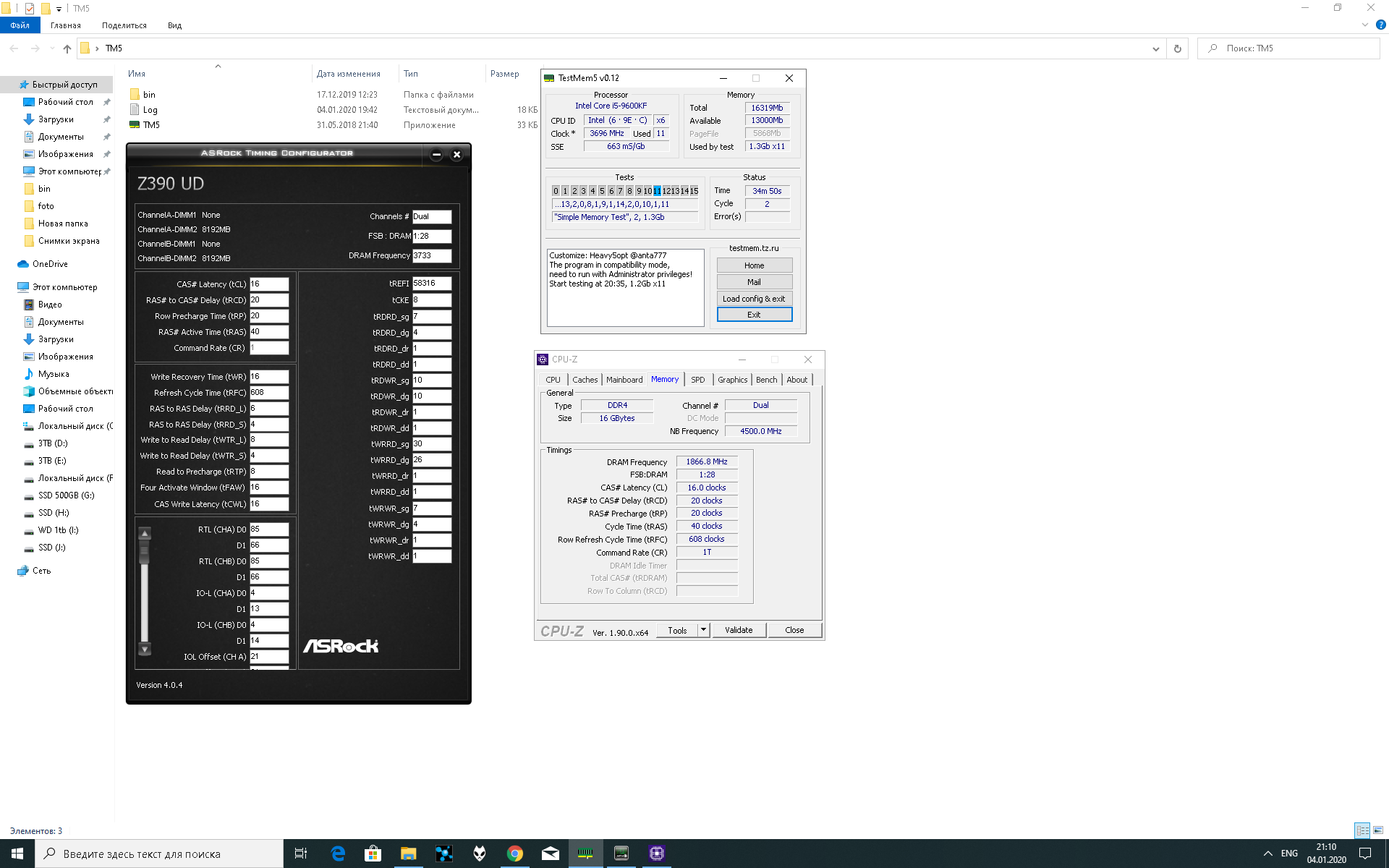
Task: Click the tREFI value field
Action: (431, 284)
